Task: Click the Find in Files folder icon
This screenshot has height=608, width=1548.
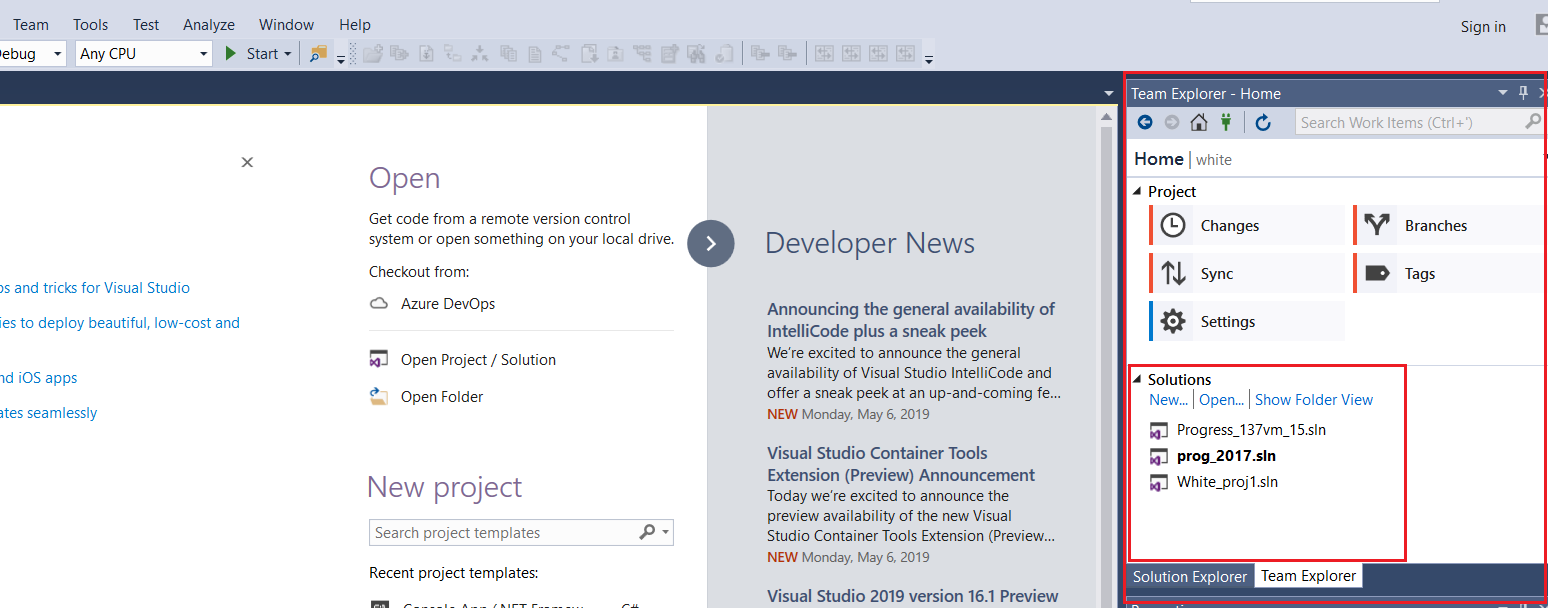Action: [318, 54]
